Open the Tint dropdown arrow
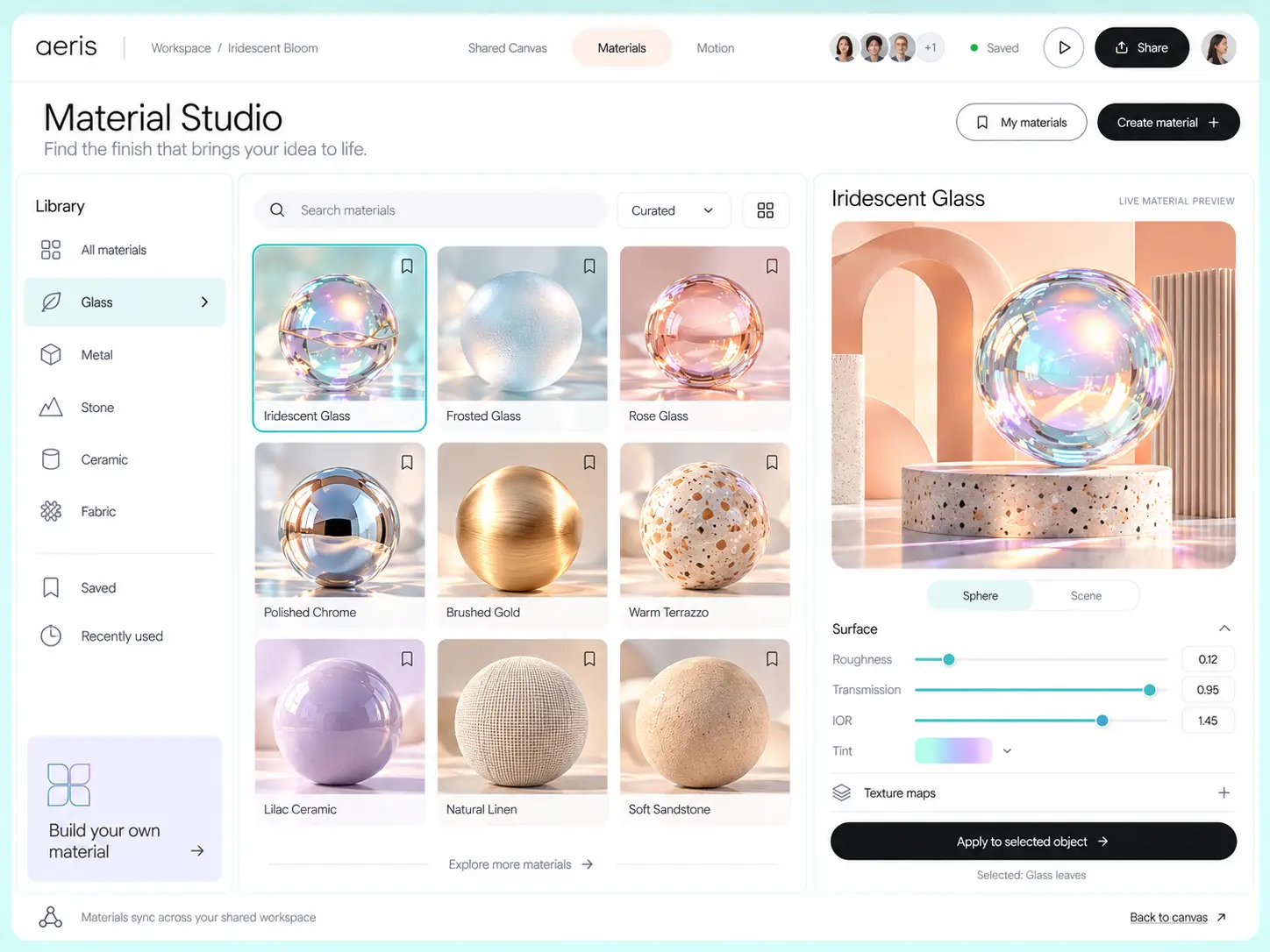This screenshot has width=1270, height=952. tap(1007, 751)
